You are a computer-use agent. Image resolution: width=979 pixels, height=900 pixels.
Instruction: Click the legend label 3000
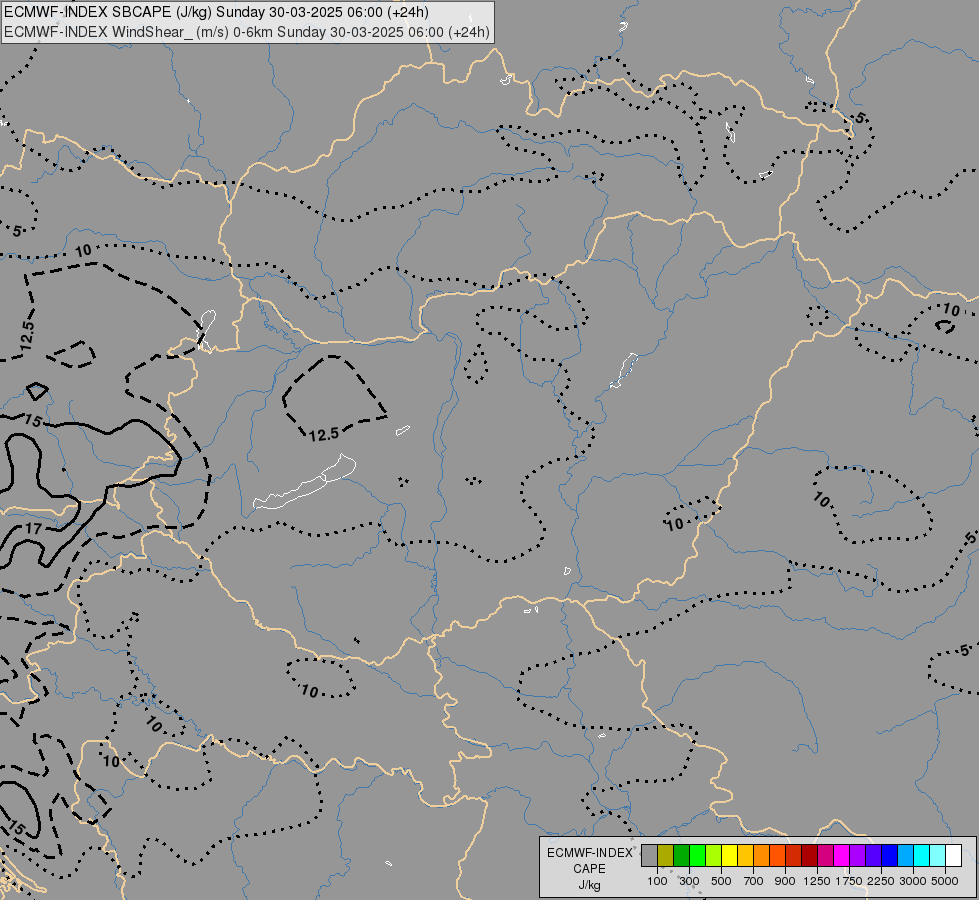(x=913, y=881)
